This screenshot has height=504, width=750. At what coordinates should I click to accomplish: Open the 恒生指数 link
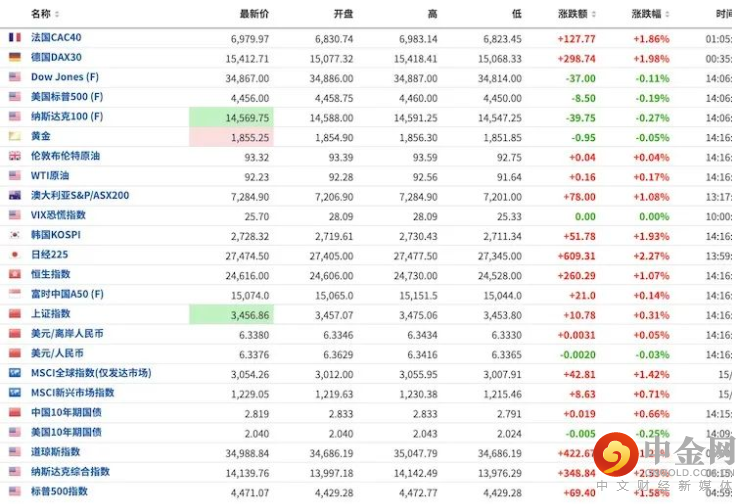coord(51,274)
